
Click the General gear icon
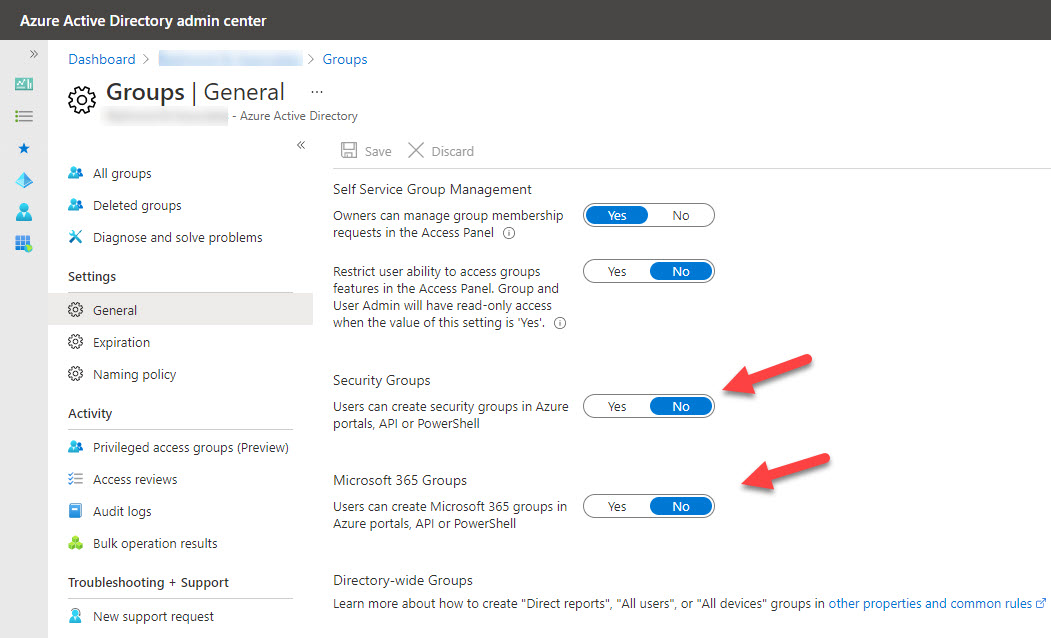point(76,310)
